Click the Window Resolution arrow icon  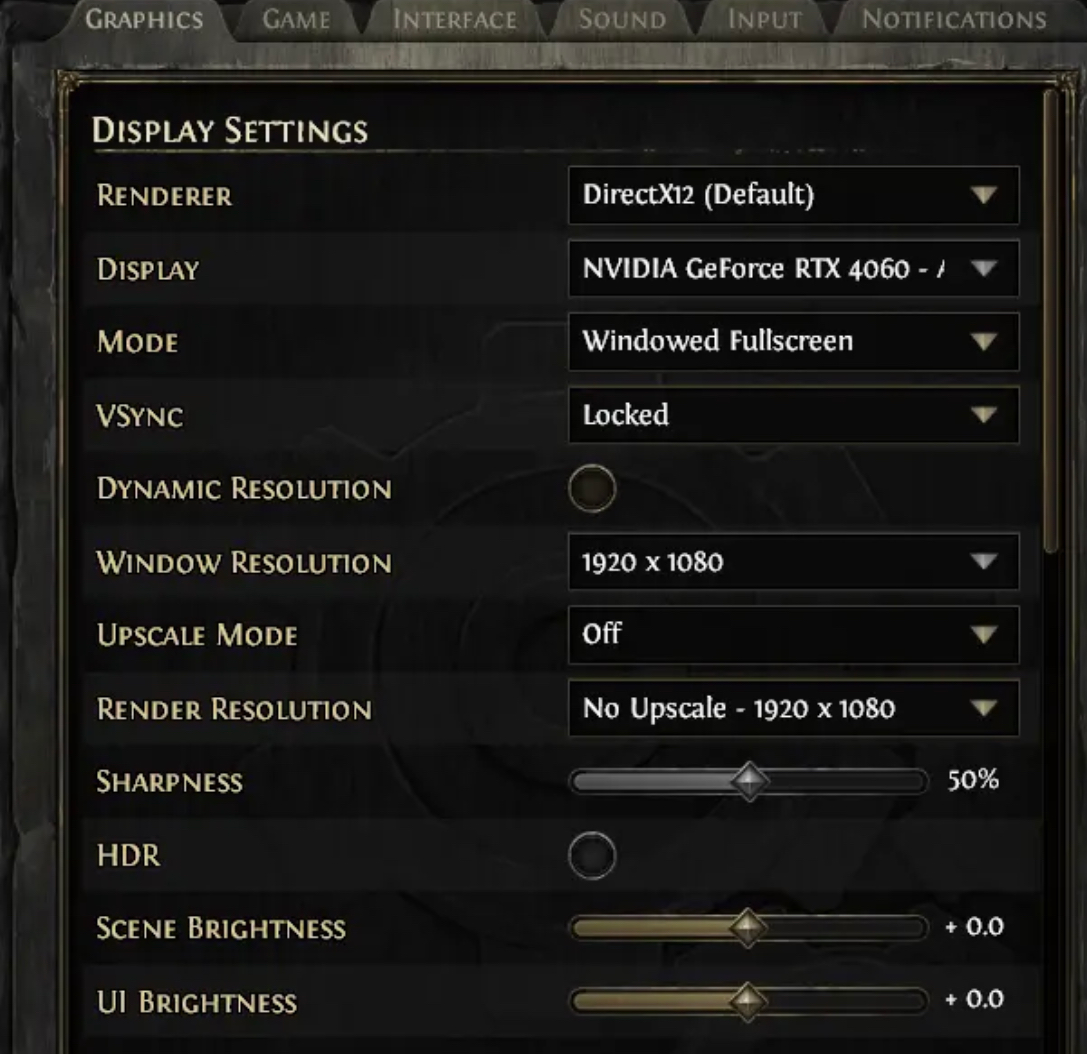(984, 561)
